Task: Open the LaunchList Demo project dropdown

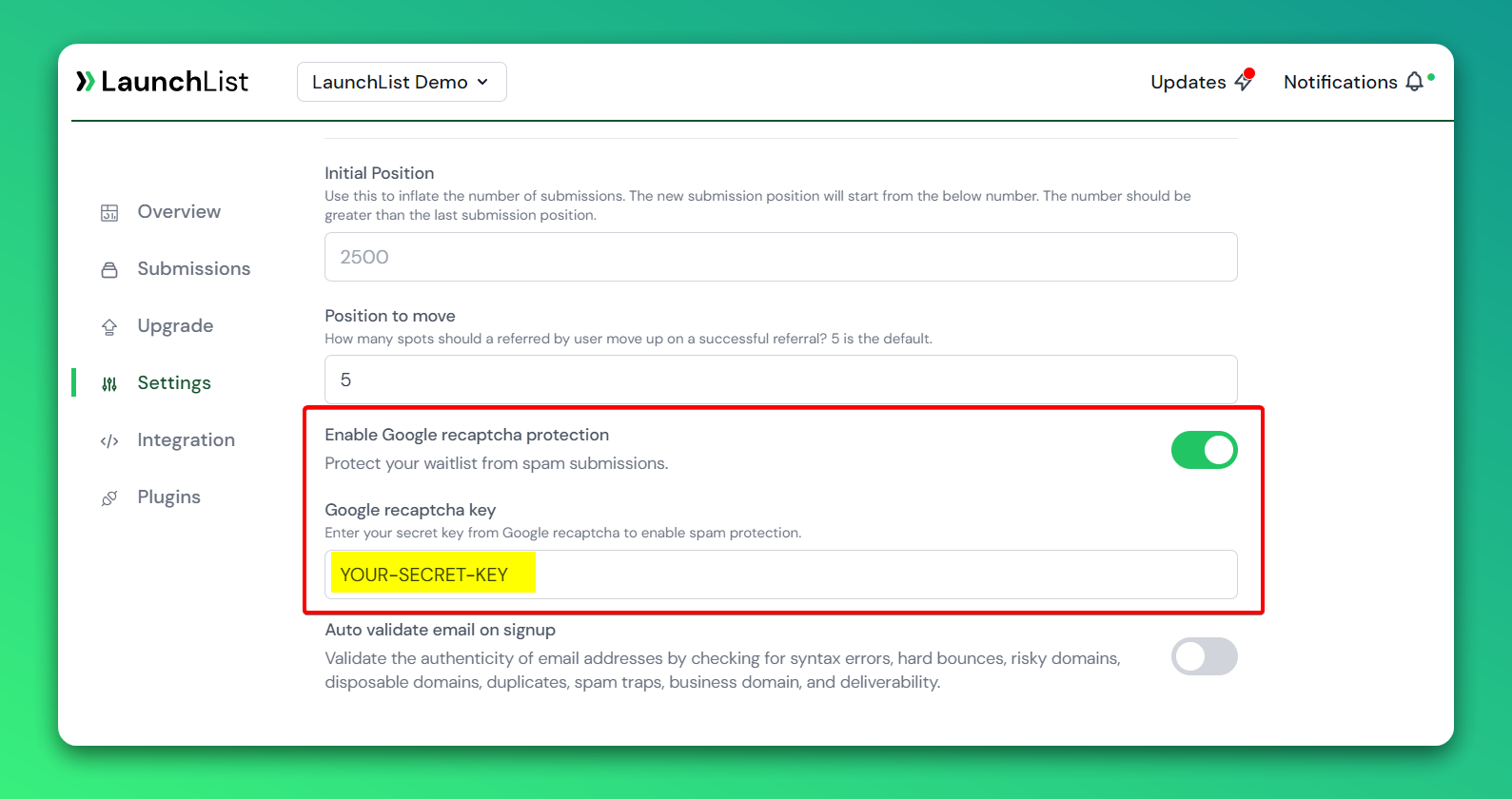Action: coord(402,82)
